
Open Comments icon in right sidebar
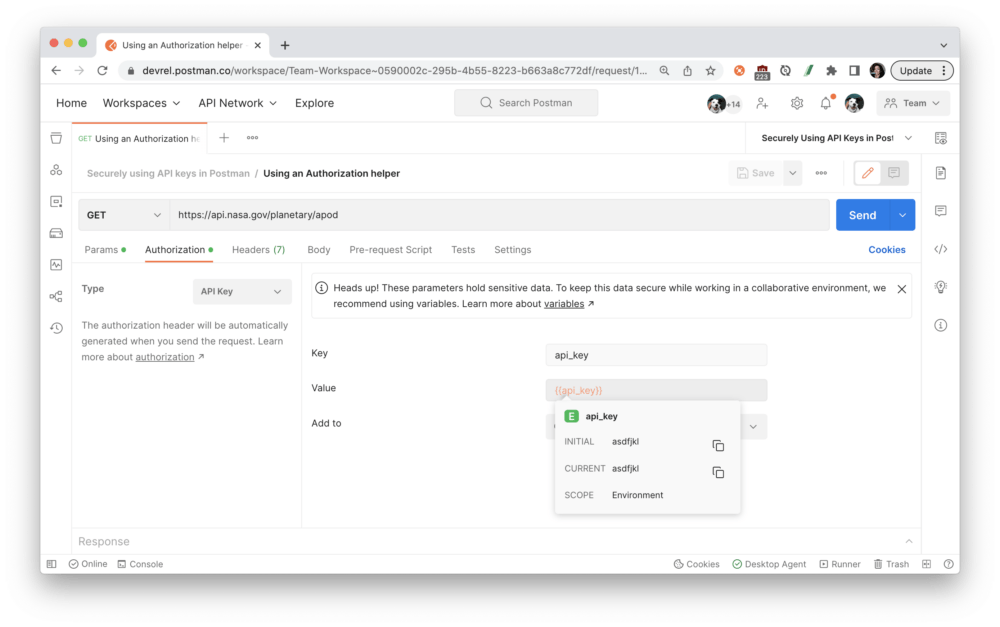coord(941,210)
